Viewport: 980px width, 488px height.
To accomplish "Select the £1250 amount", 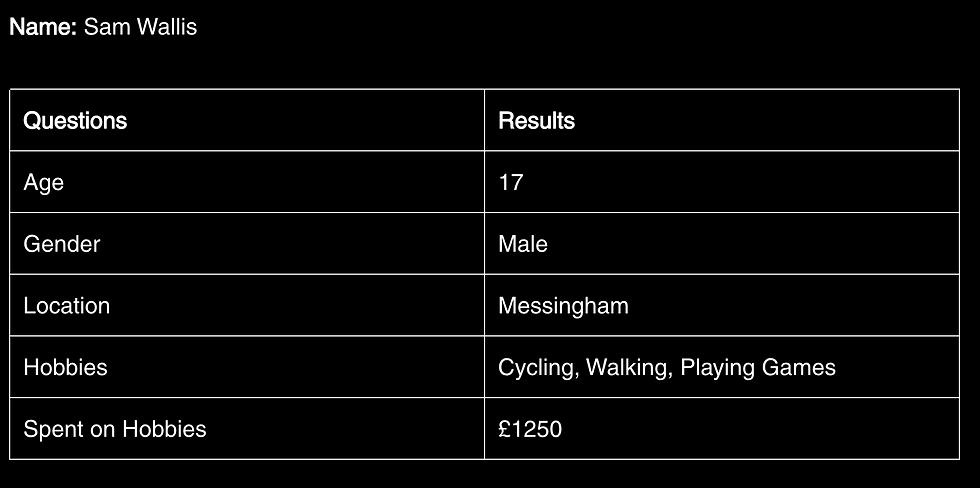I will pyautogui.click(x=530, y=429).
